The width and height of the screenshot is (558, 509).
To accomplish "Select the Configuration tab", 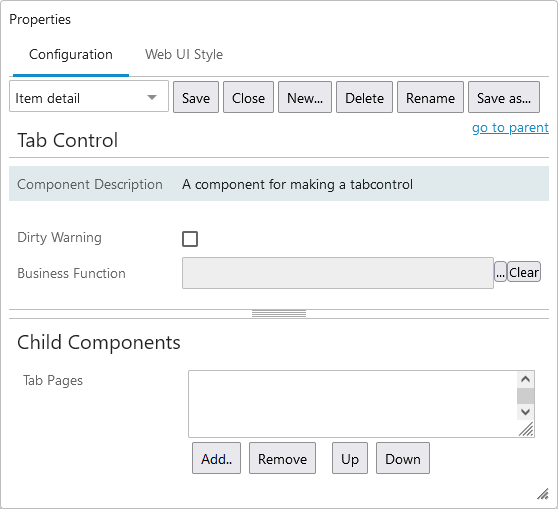I will coord(71,54).
